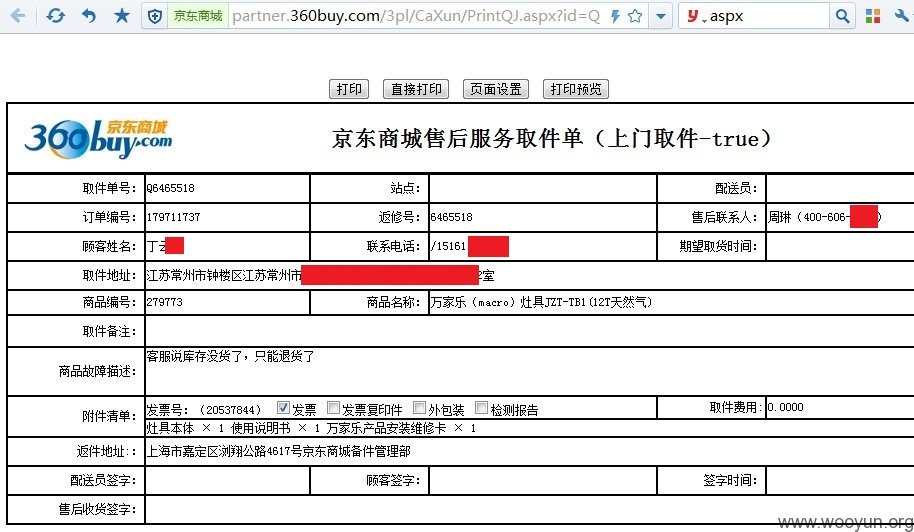The height and width of the screenshot is (532, 914).
Task: Click the lightning speed mode icon
Action: pos(615,16)
